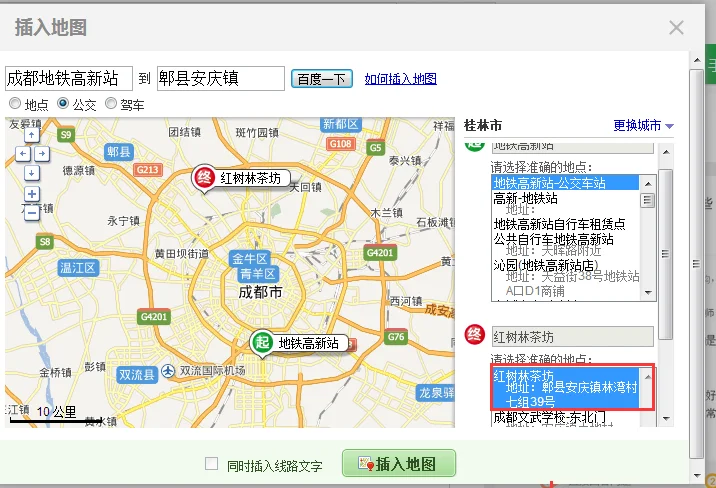Click the G213 road shield on the map
Image resolution: width=716 pixels, height=488 pixels.
(x=147, y=170)
